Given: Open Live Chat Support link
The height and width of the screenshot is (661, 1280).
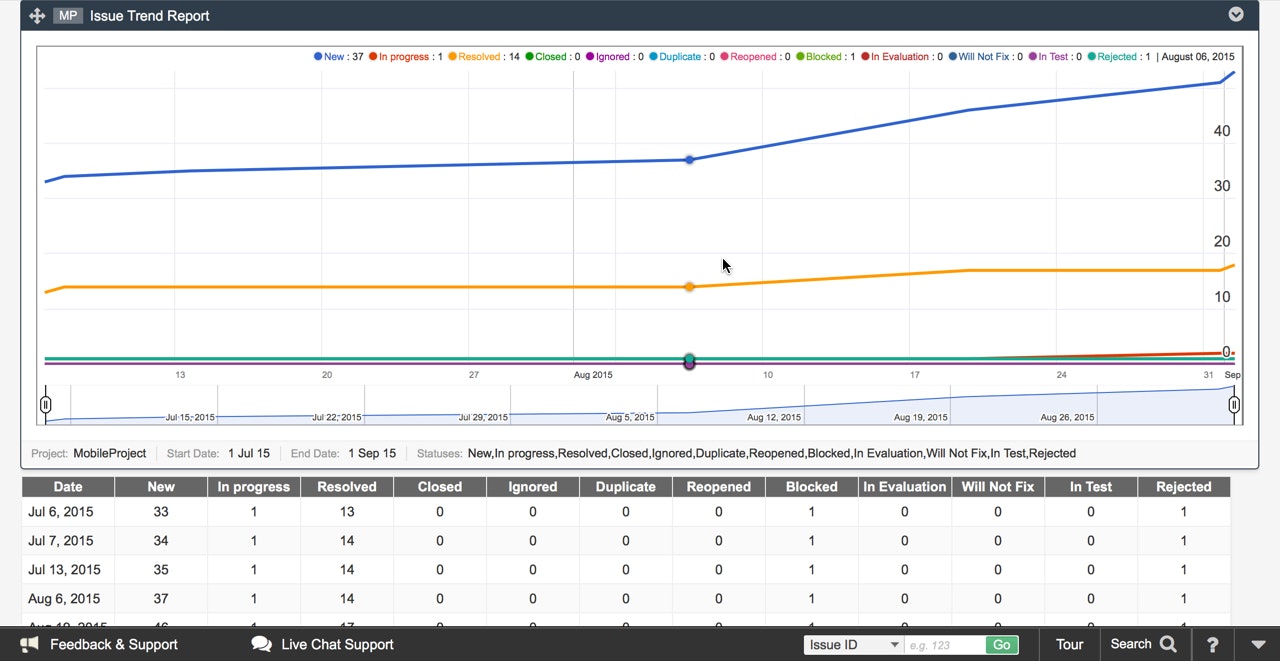Looking at the screenshot, I should (x=337, y=645).
